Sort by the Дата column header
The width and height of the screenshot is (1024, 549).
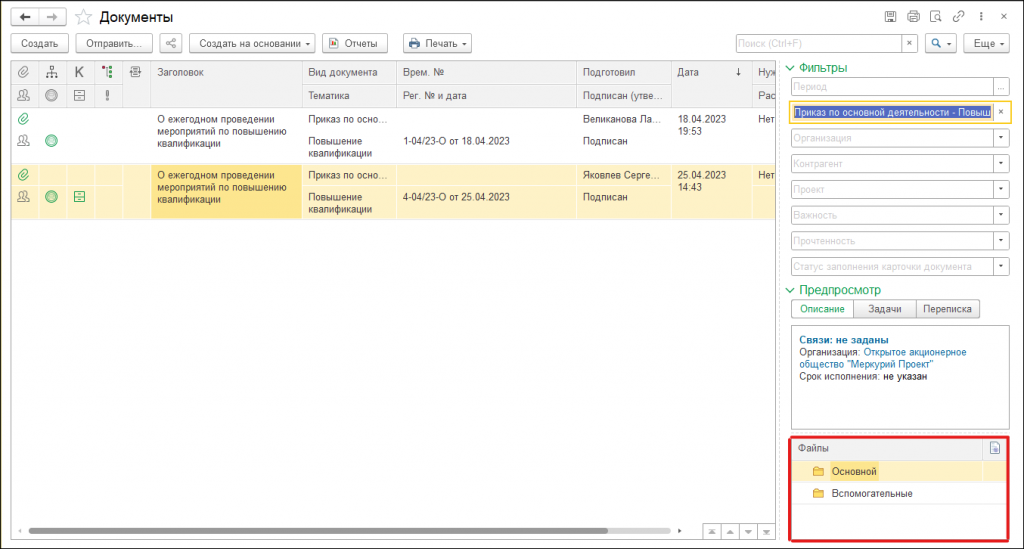tap(711, 72)
